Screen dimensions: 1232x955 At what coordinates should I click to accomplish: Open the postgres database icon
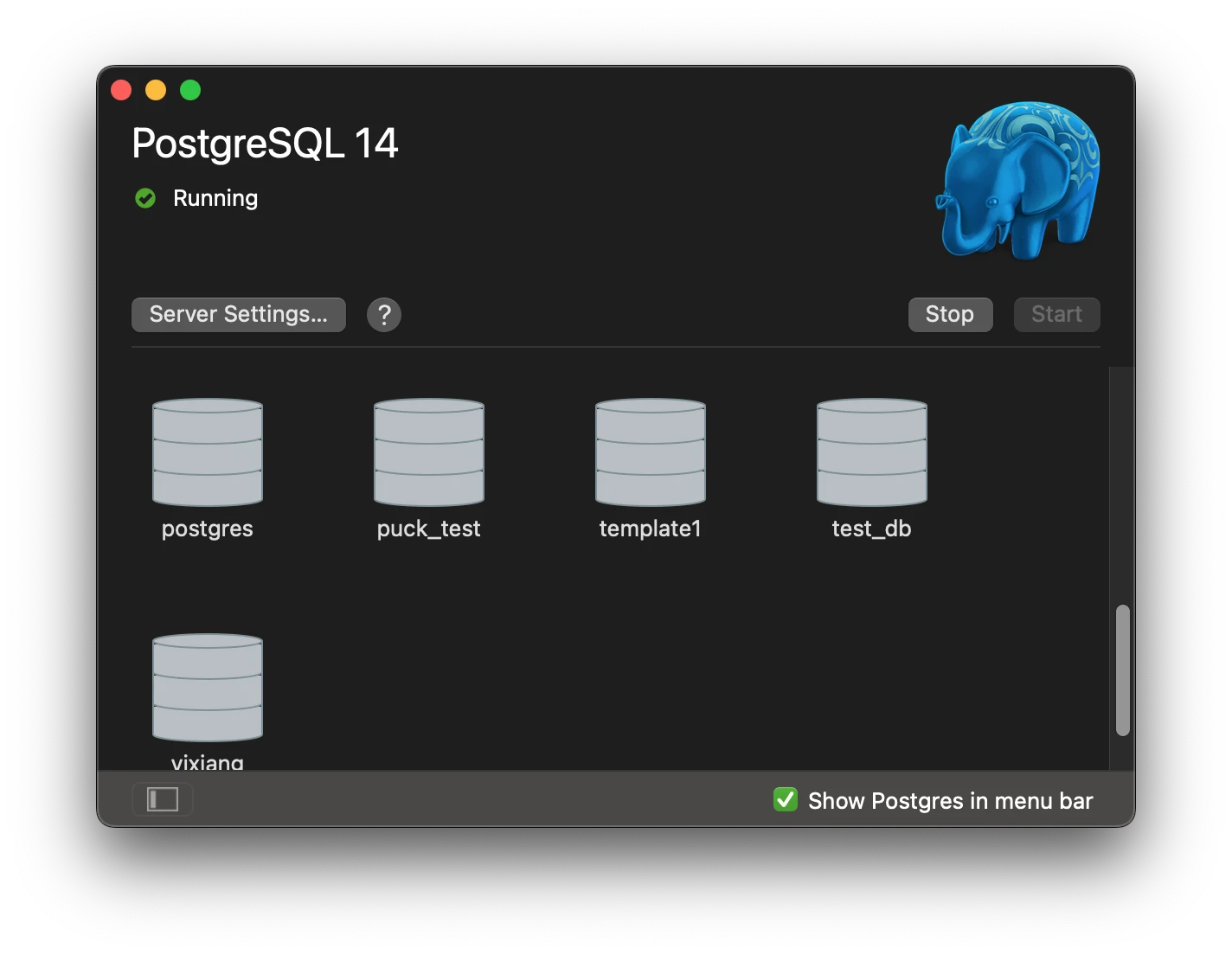[208, 452]
